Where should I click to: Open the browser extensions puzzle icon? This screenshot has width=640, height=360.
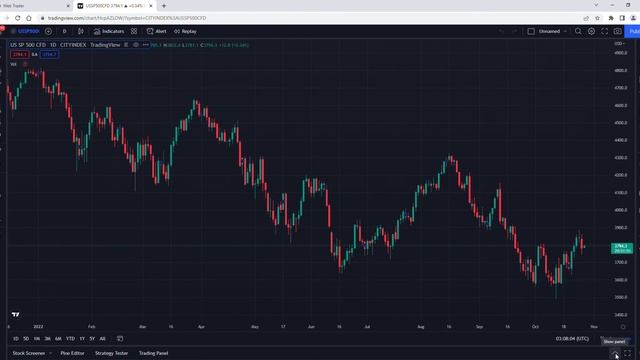[x=611, y=18]
